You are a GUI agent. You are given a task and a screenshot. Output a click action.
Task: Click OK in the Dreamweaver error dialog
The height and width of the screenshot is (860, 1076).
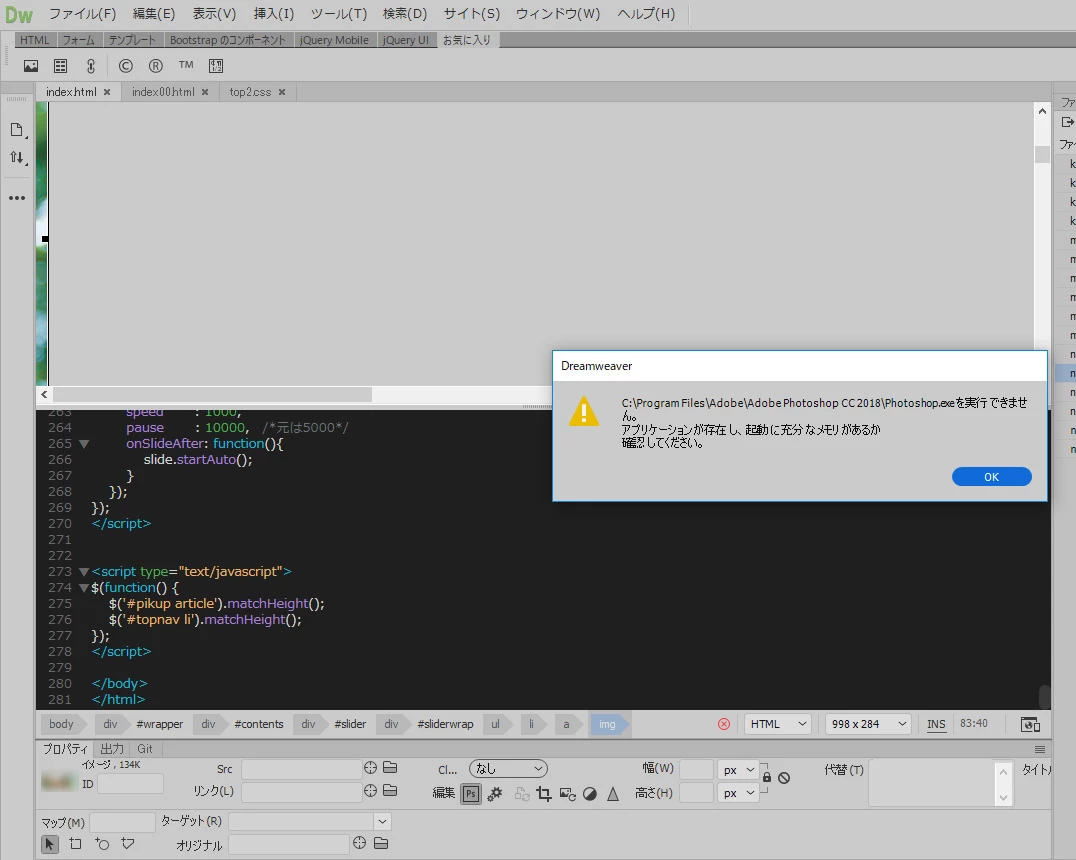992,476
